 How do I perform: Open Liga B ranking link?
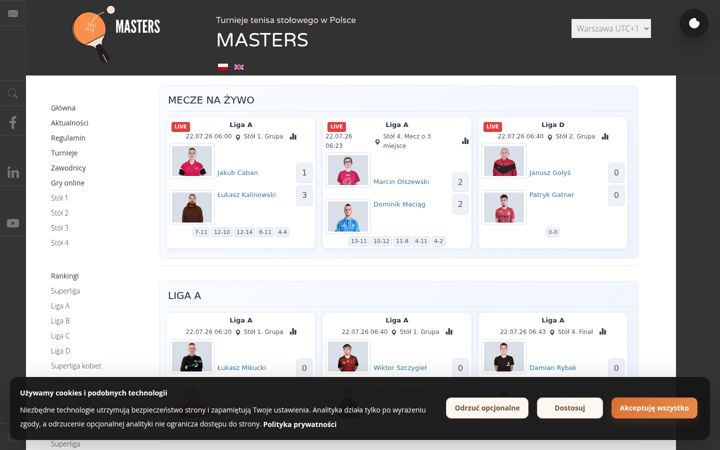tap(60, 321)
